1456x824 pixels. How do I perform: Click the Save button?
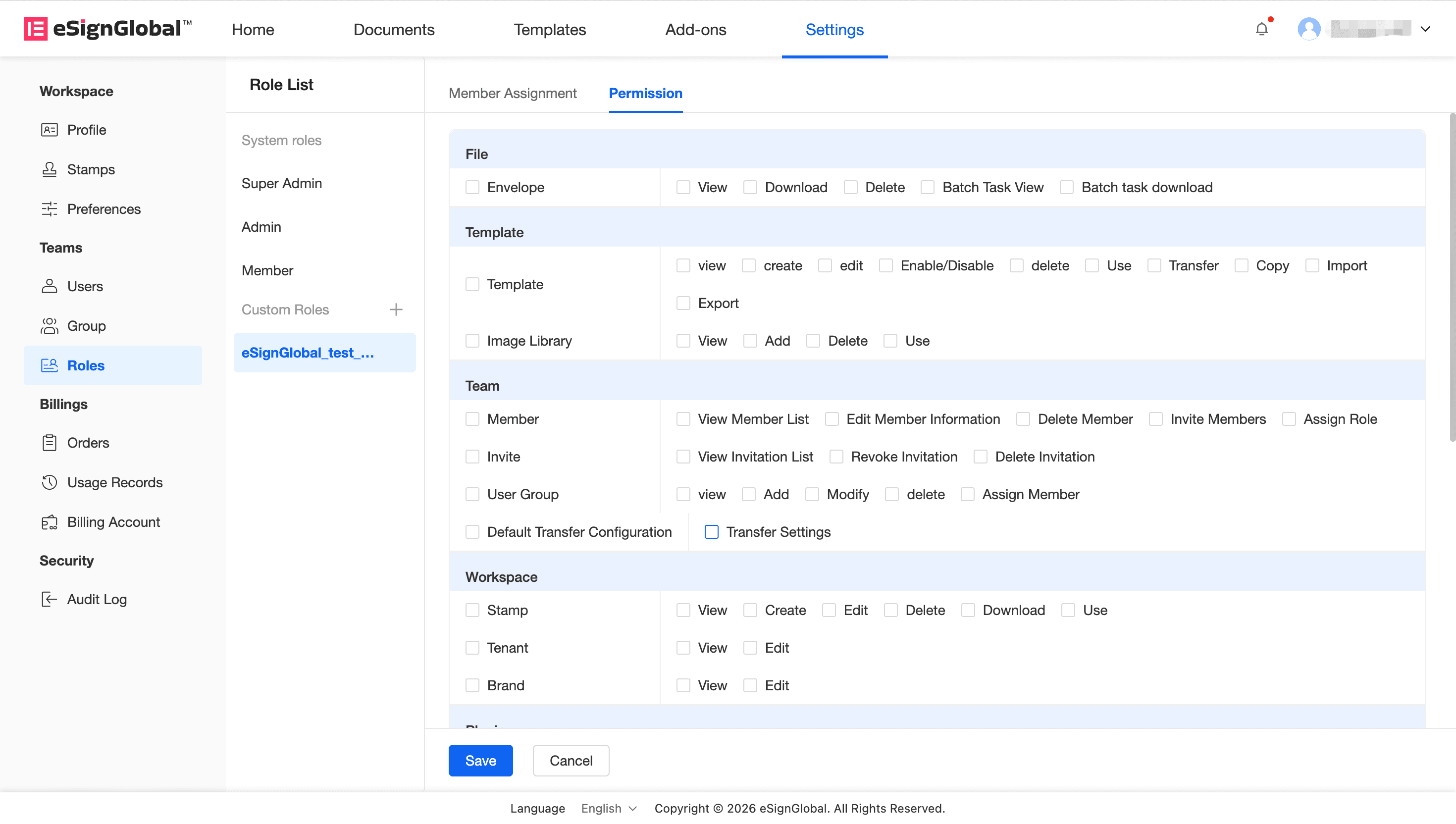click(x=480, y=760)
